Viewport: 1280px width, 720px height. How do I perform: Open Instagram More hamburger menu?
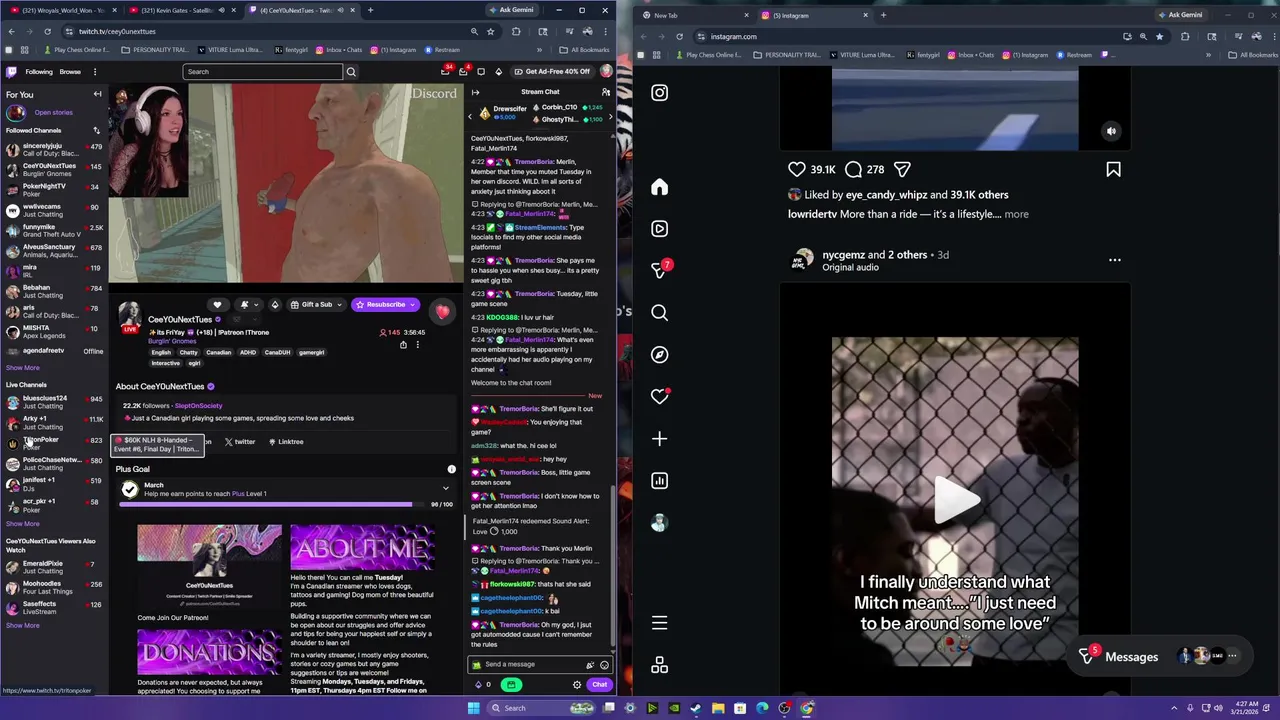(659, 623)
